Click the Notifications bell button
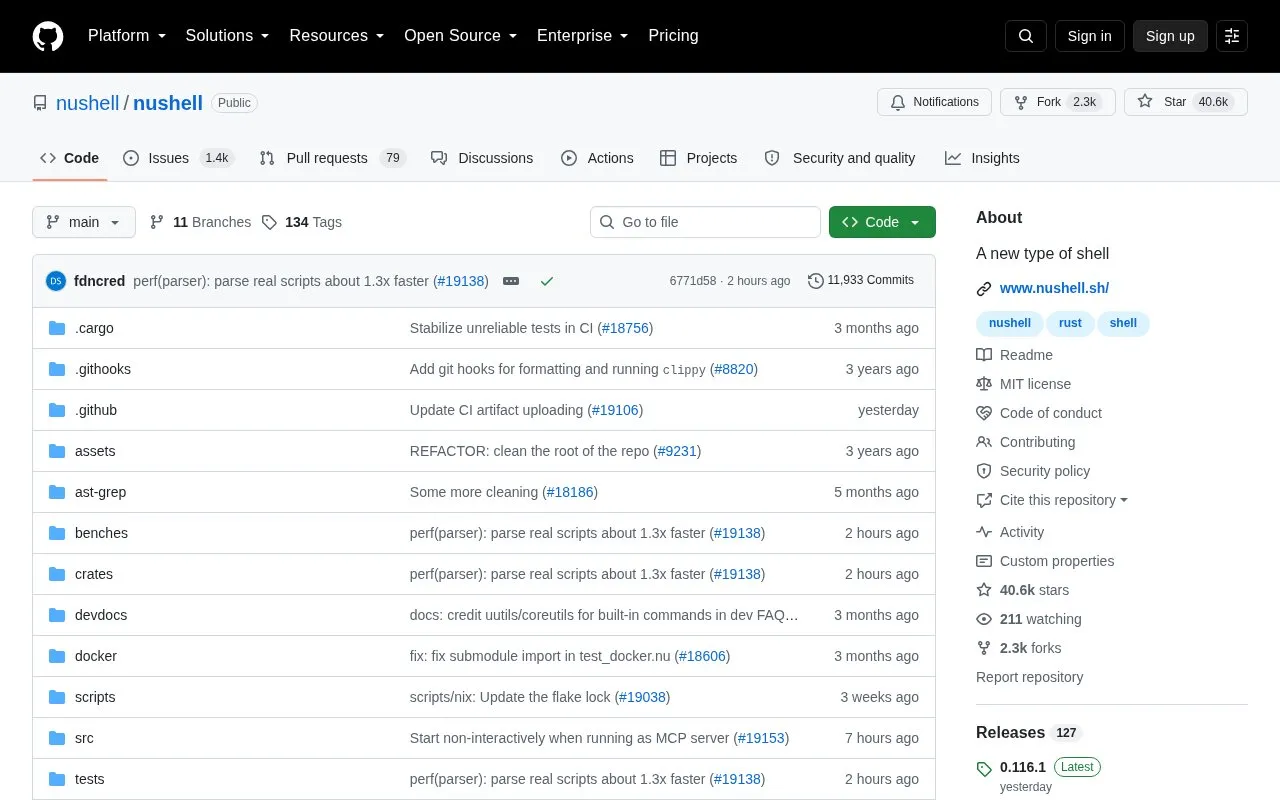Viewport: 1280px width, 800px height. tap(934, 102)
